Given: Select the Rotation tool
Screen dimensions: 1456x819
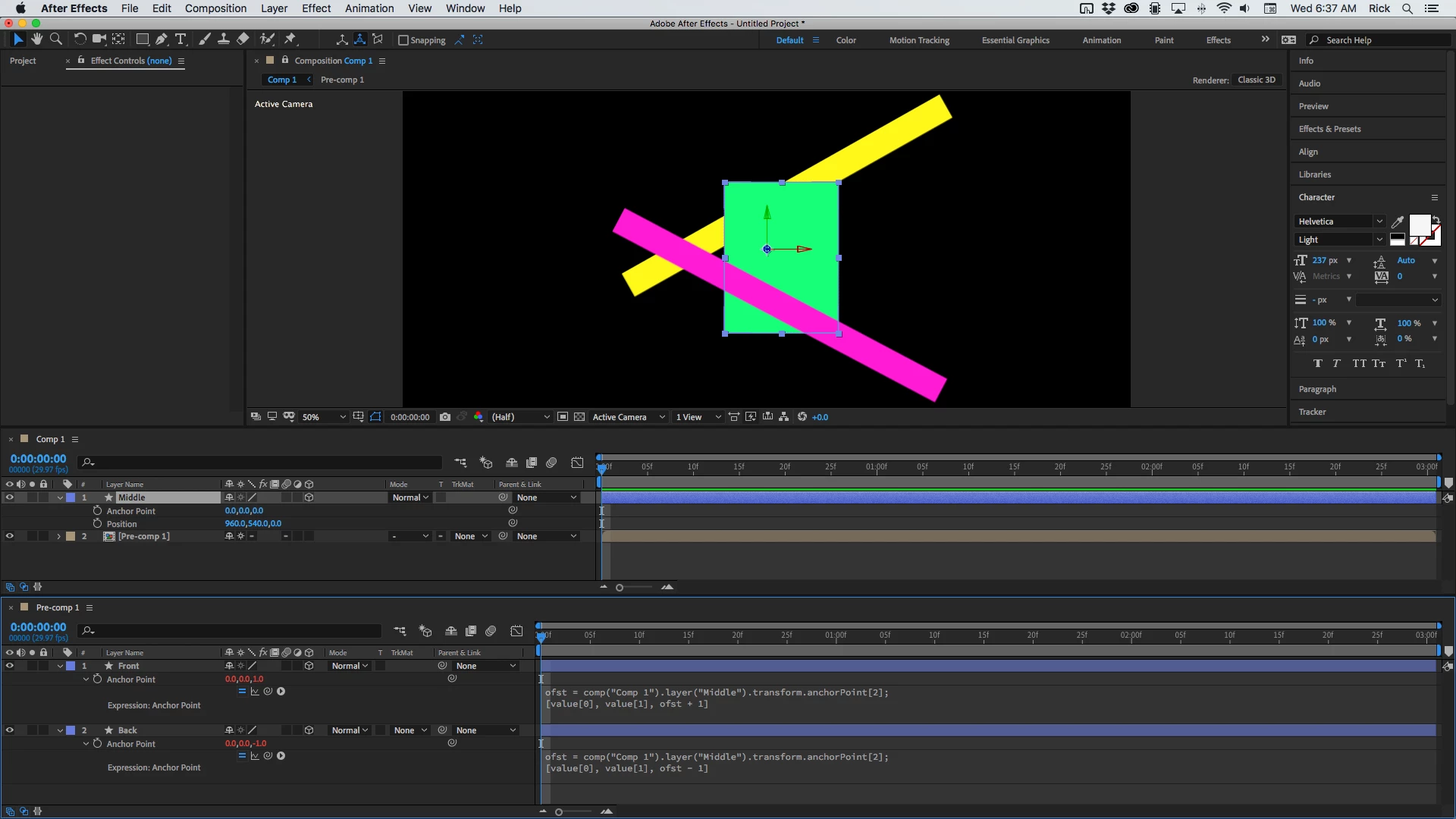Looking at the screenshot, I should pyautogui.click(x=80, y=39).
